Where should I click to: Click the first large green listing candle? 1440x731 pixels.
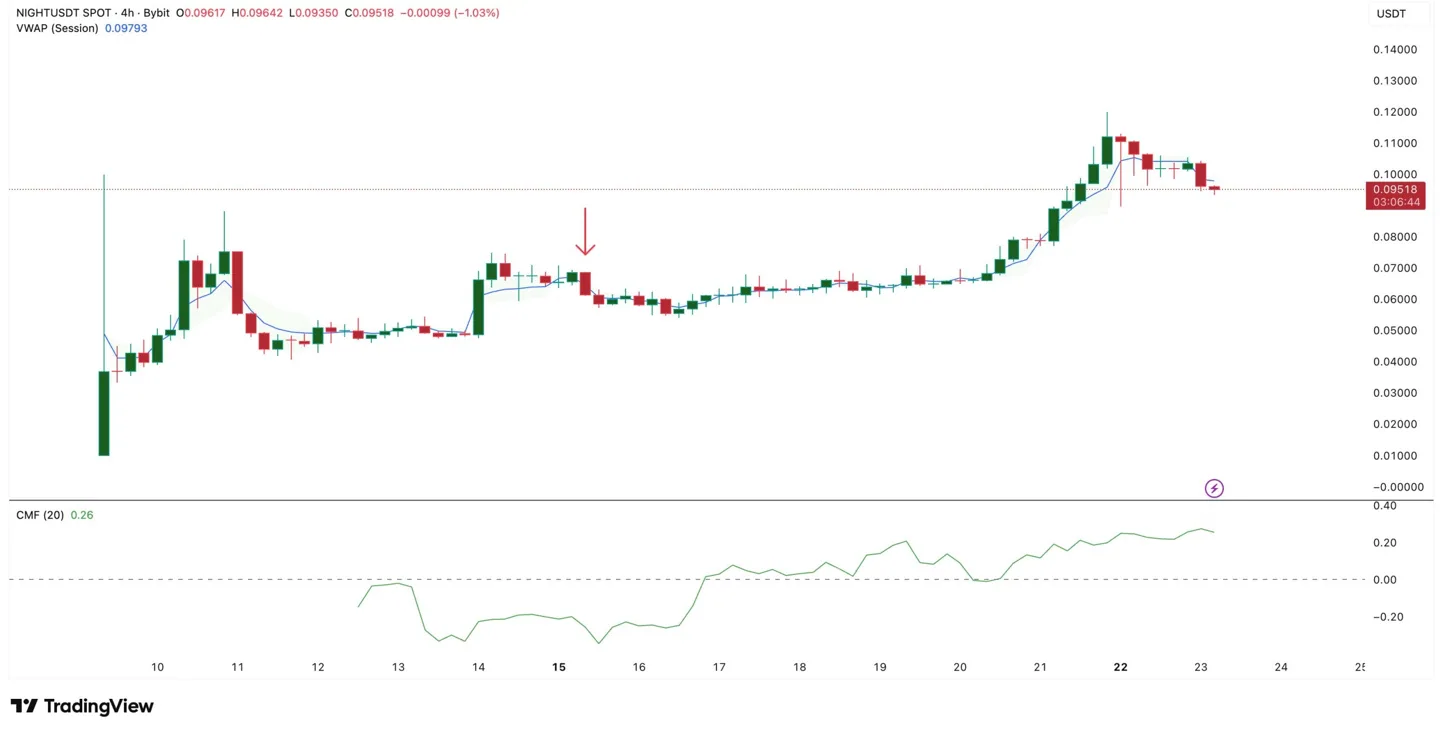tap(104, 413)
